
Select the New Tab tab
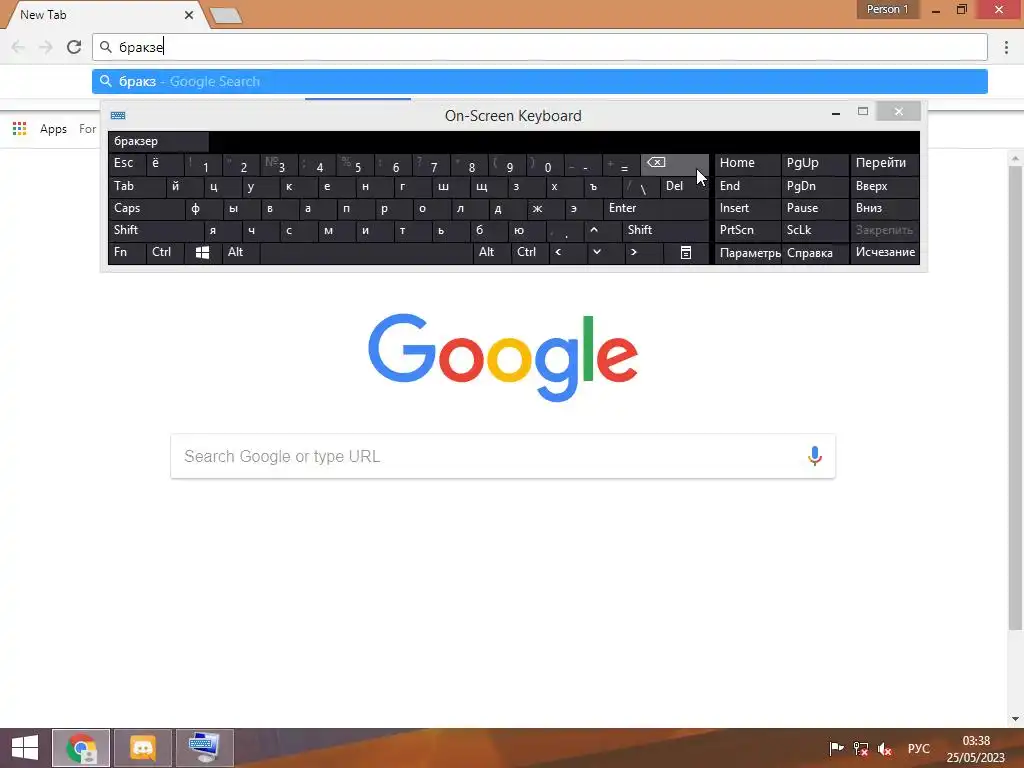tap(106, 15)
